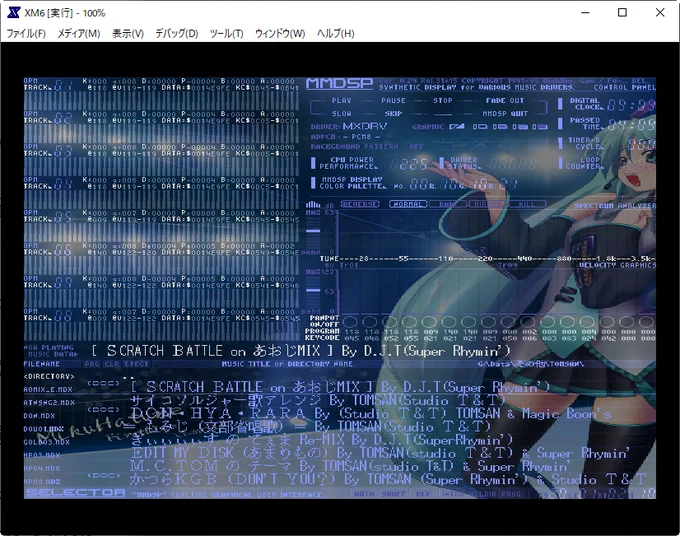Click the spectrum analyzer bars icon
Image resolution: width=680 pixels, height=536 pixels.
pos(313,204)
